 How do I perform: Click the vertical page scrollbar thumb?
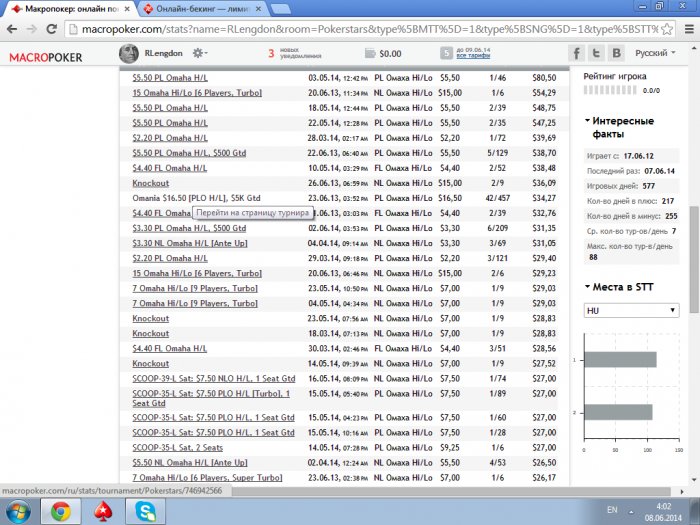click(694, 260)
